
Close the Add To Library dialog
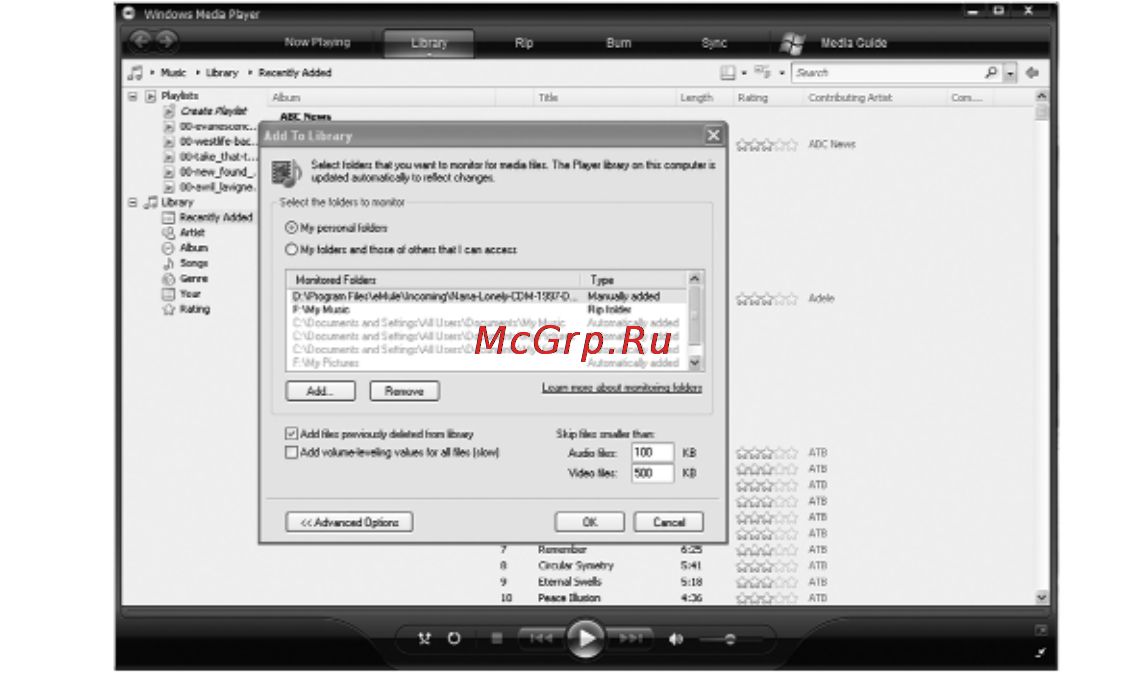point(713,135)
